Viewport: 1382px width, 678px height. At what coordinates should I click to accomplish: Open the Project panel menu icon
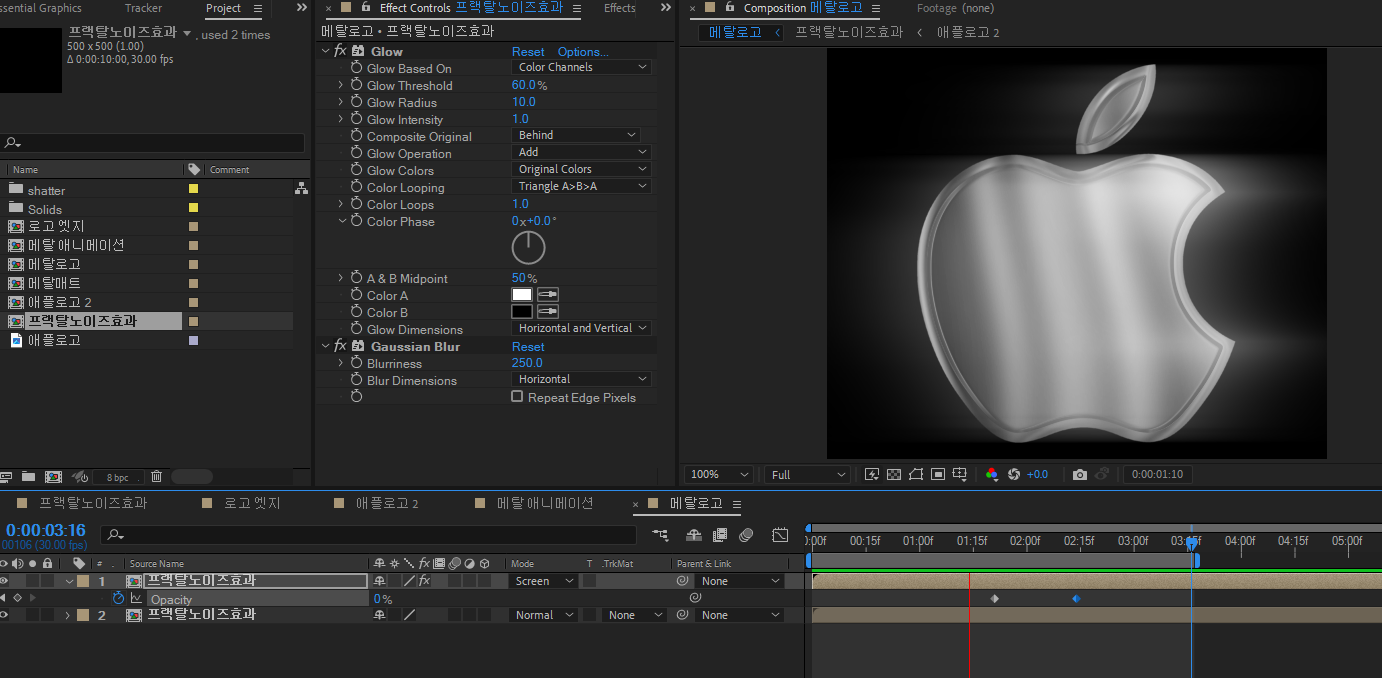pos(258,9)
